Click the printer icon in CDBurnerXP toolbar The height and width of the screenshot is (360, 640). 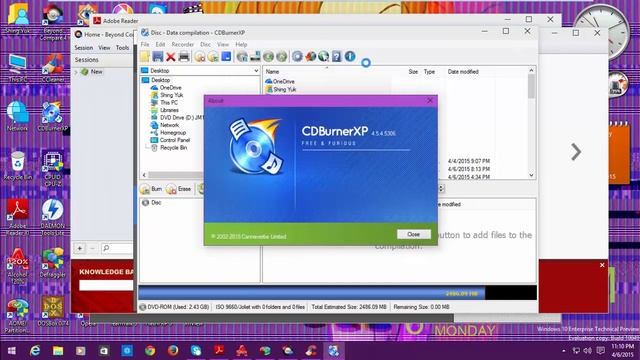pyautogui.click(x=184, y=57)
